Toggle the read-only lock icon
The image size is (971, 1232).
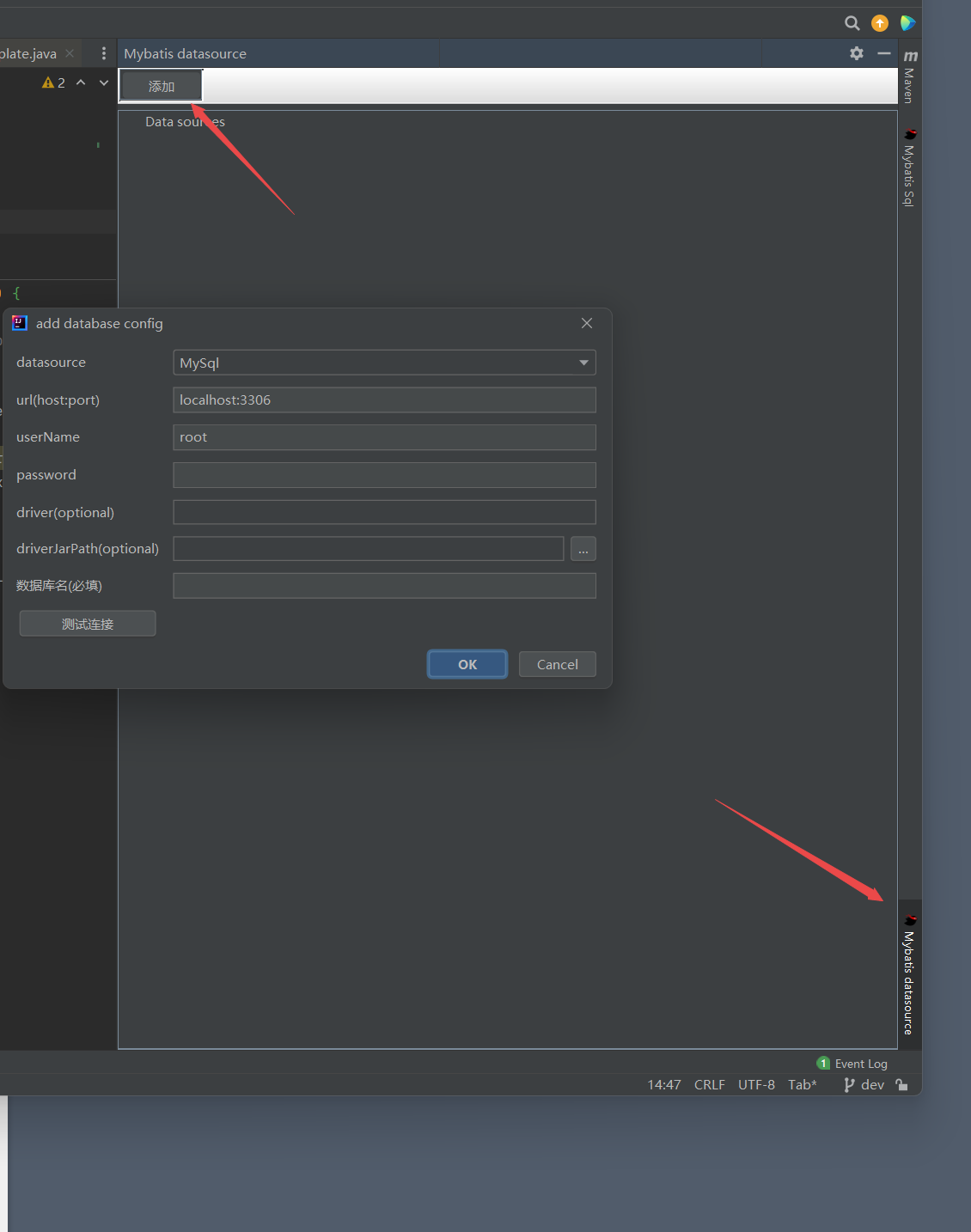pyautogui.click(x=901, y=1085)
